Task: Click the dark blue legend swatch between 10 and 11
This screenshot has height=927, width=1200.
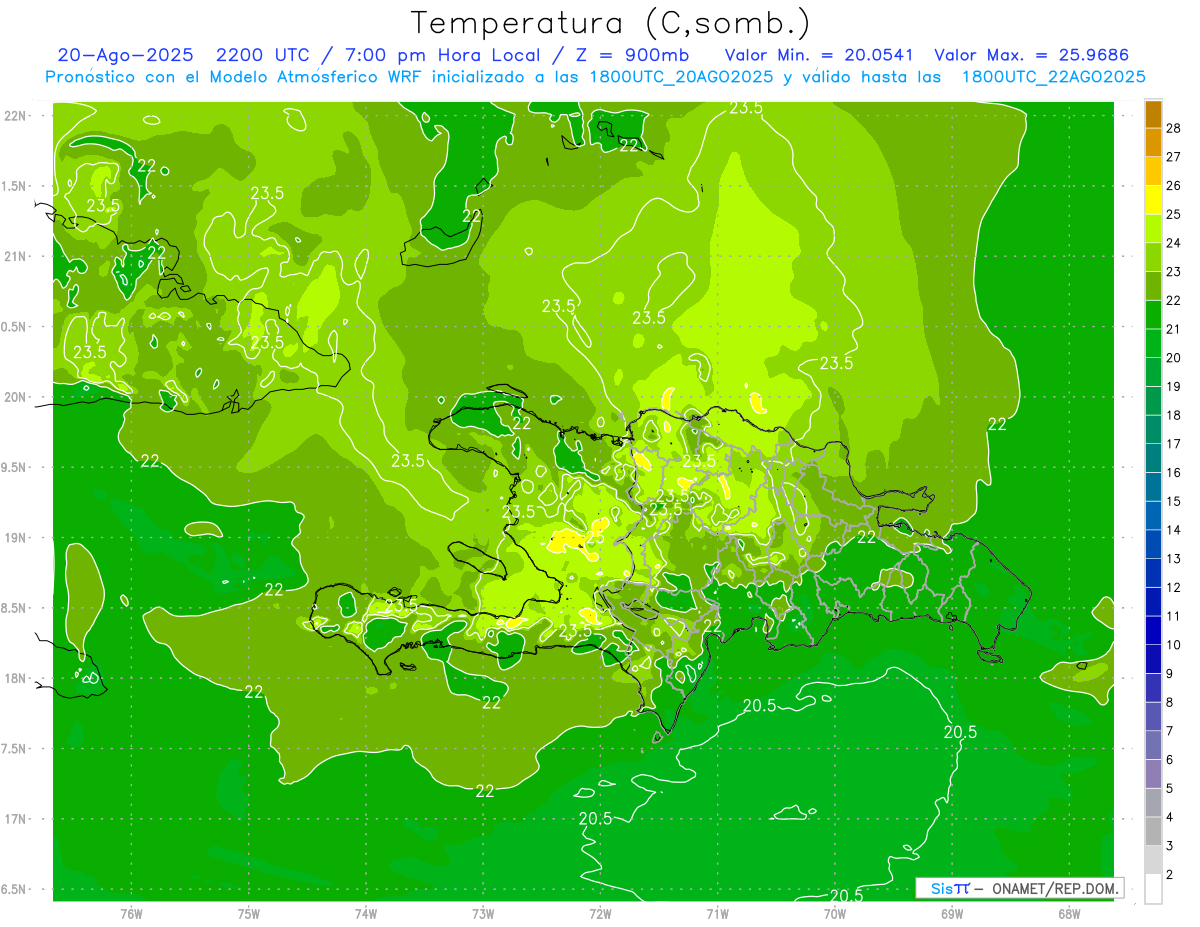Action: pos(1153,630)
